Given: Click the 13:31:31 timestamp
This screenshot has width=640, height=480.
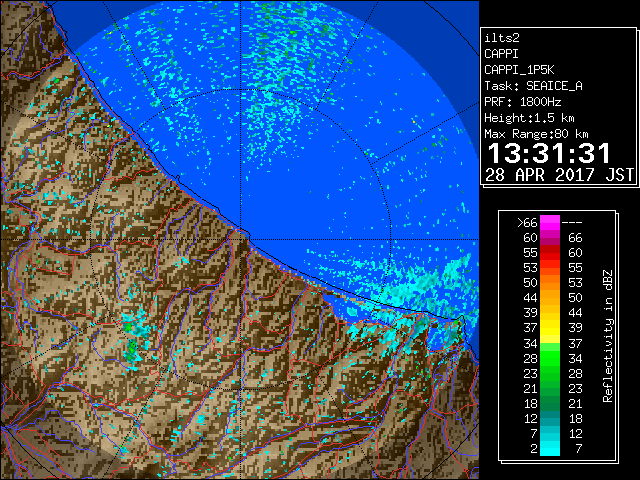Looking at the screenshot, I should pos(549,153).
